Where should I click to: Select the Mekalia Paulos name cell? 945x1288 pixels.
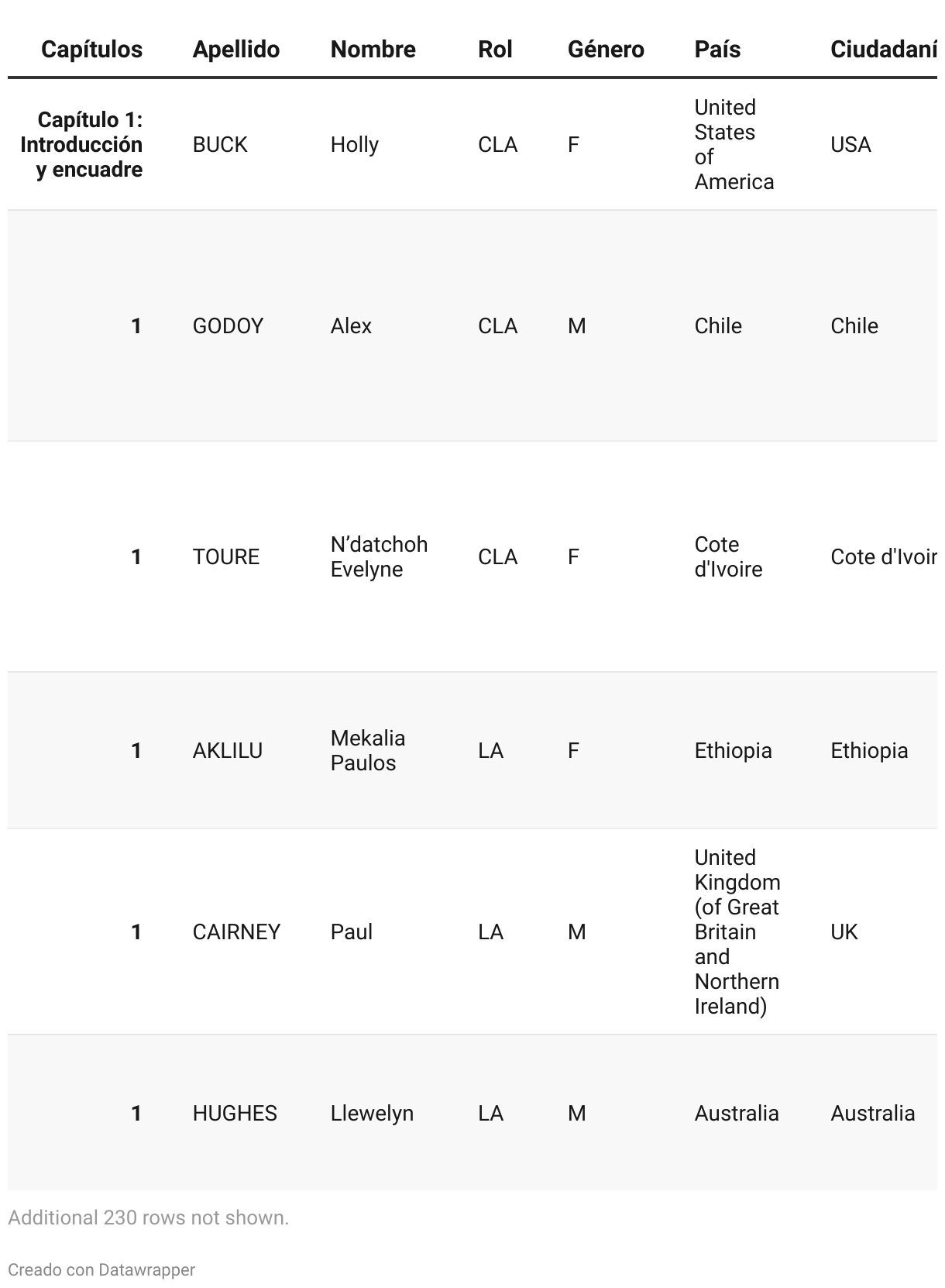368,750
